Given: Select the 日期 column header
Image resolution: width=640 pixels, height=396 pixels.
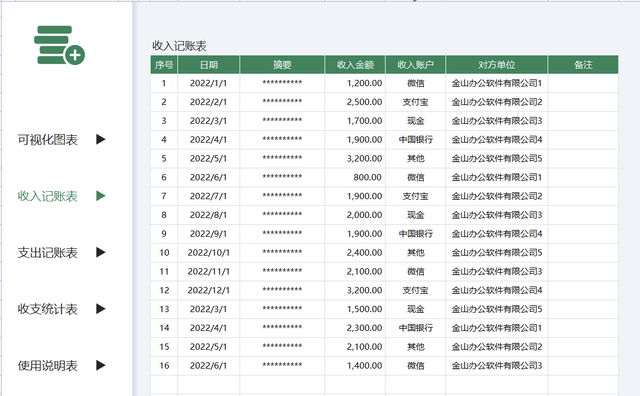Looking at the screenshot, I should 209,65.
